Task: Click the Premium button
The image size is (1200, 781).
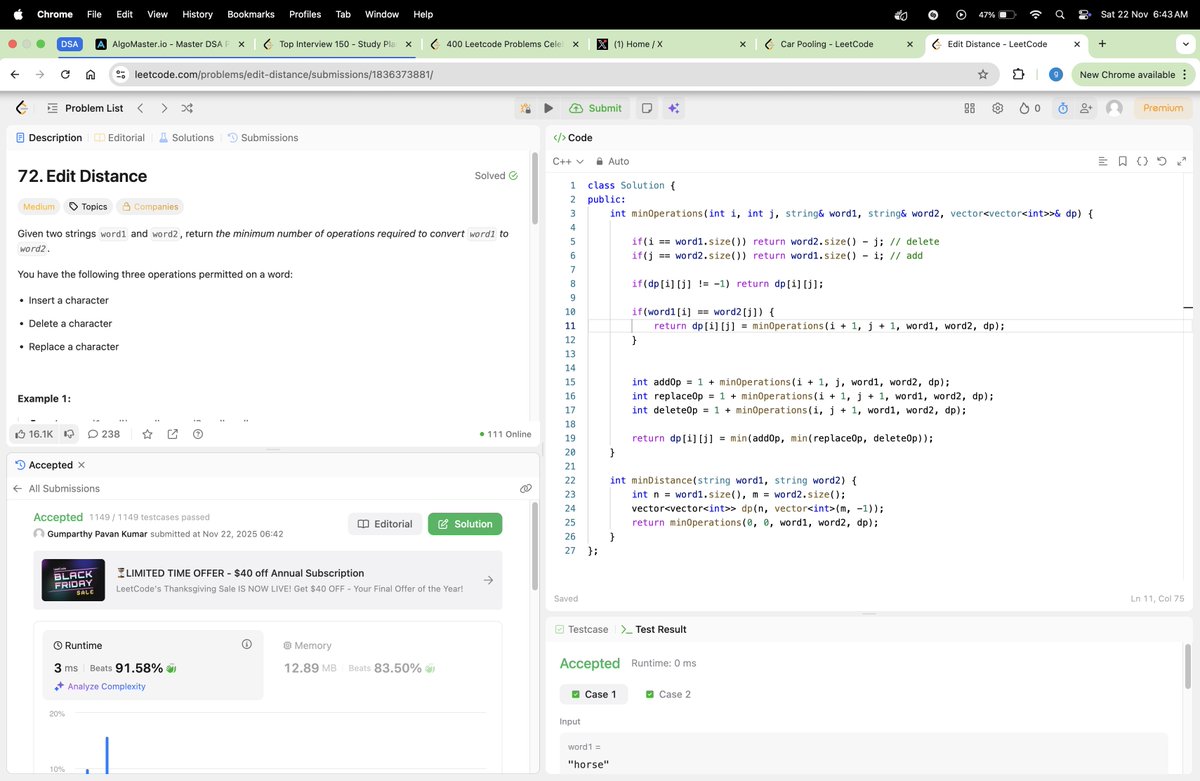Action: 1163,108
